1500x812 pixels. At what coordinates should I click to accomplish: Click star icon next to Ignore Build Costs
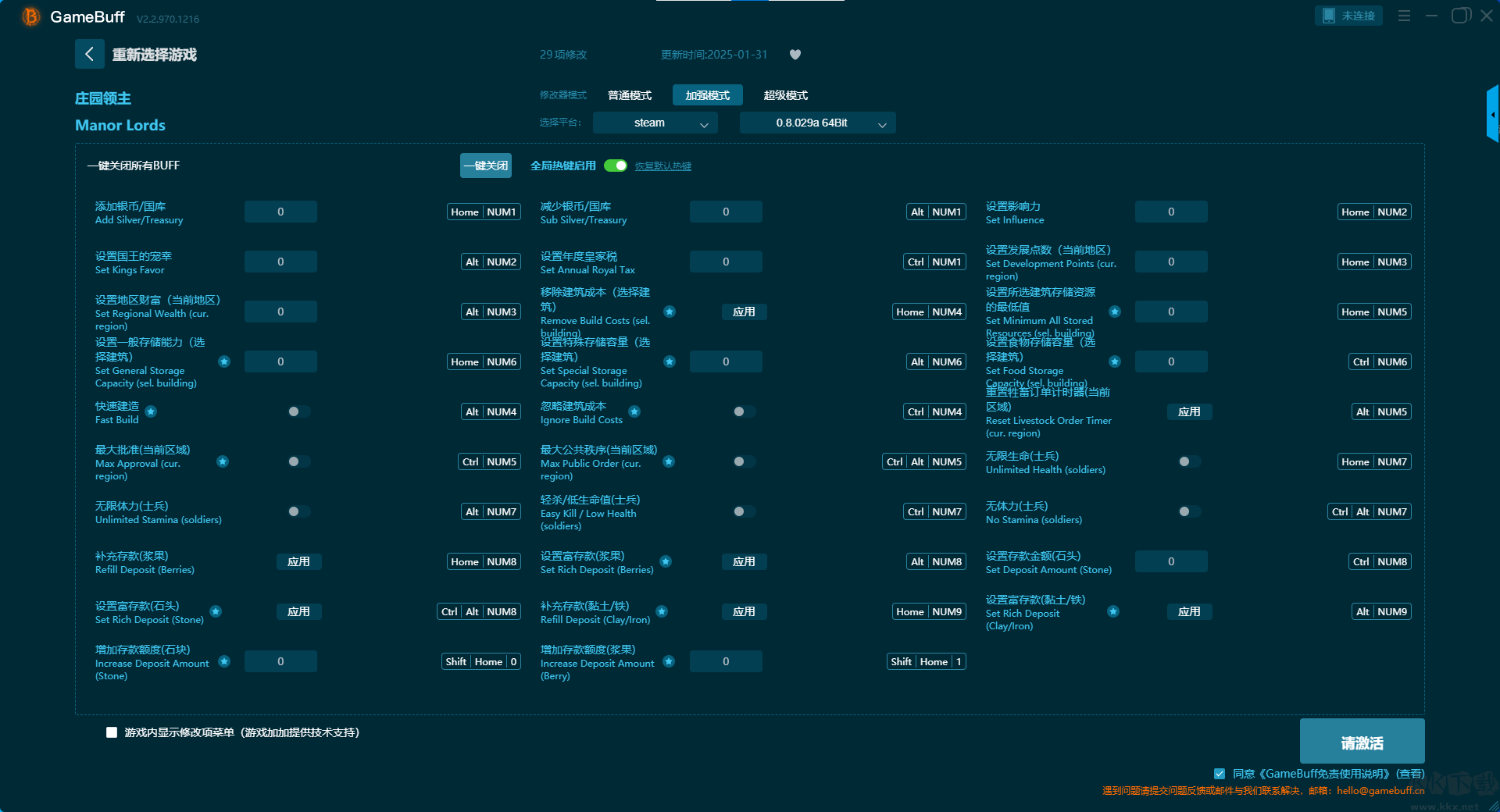click(634, 411)
